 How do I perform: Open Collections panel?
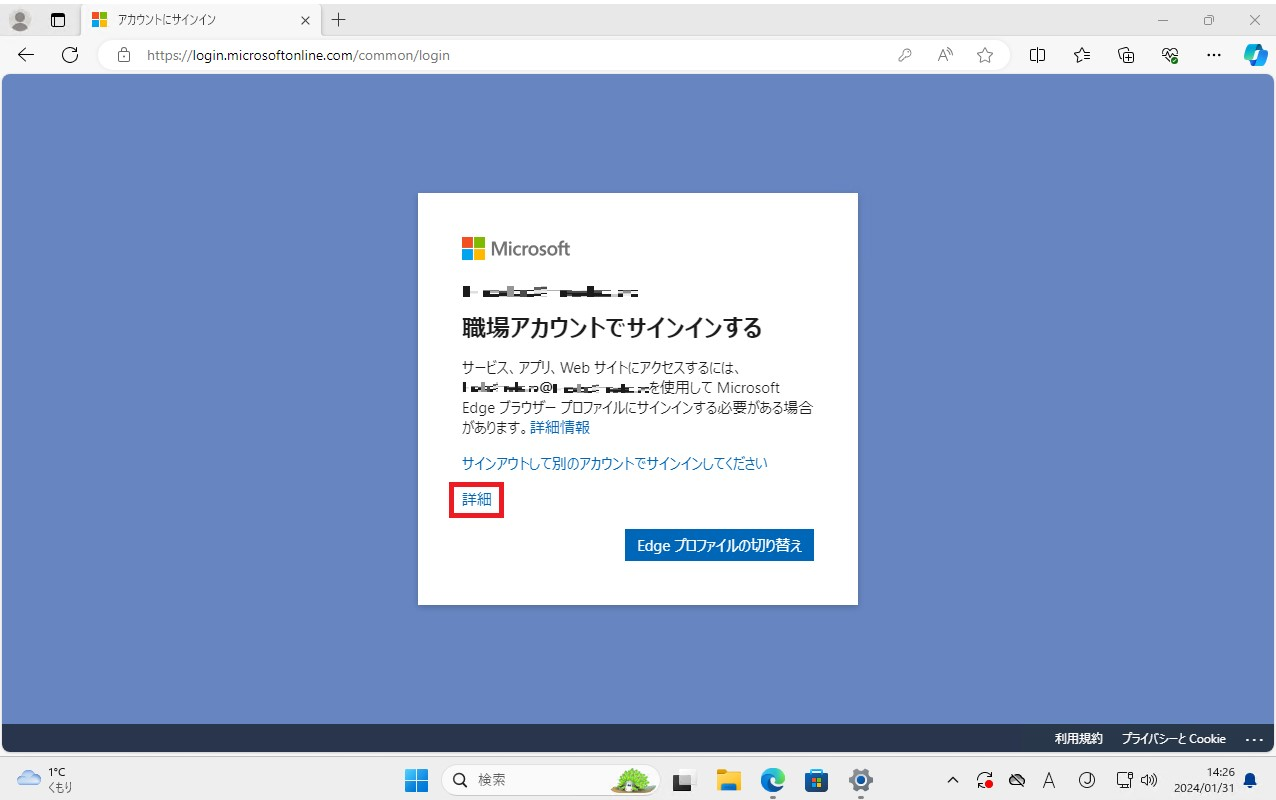(x=1126, y=55)
